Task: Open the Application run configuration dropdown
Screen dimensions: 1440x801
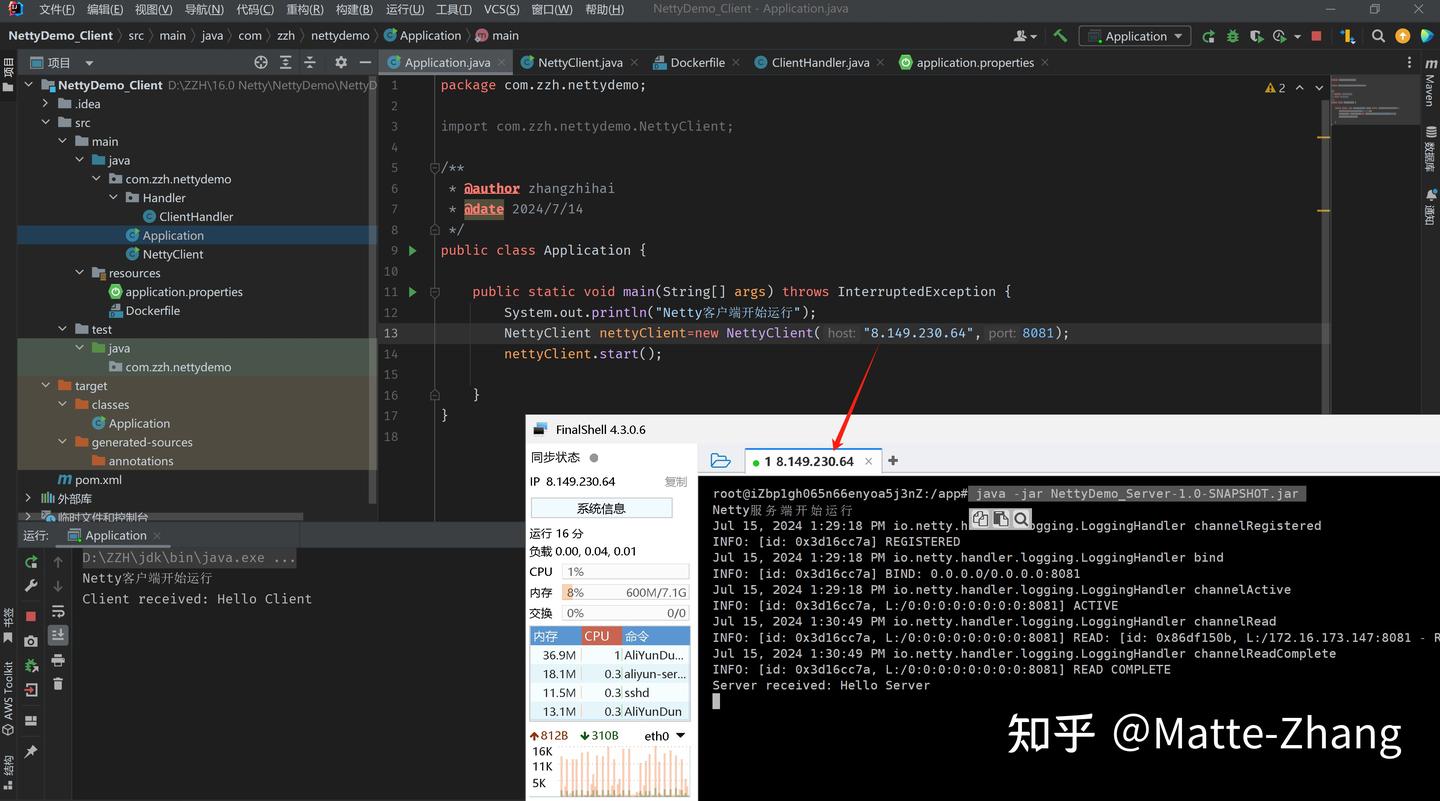Action: coord(1135,36)
